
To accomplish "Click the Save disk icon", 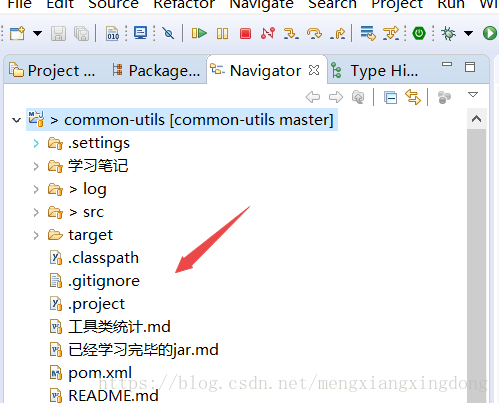I will (x=58, y=33).
